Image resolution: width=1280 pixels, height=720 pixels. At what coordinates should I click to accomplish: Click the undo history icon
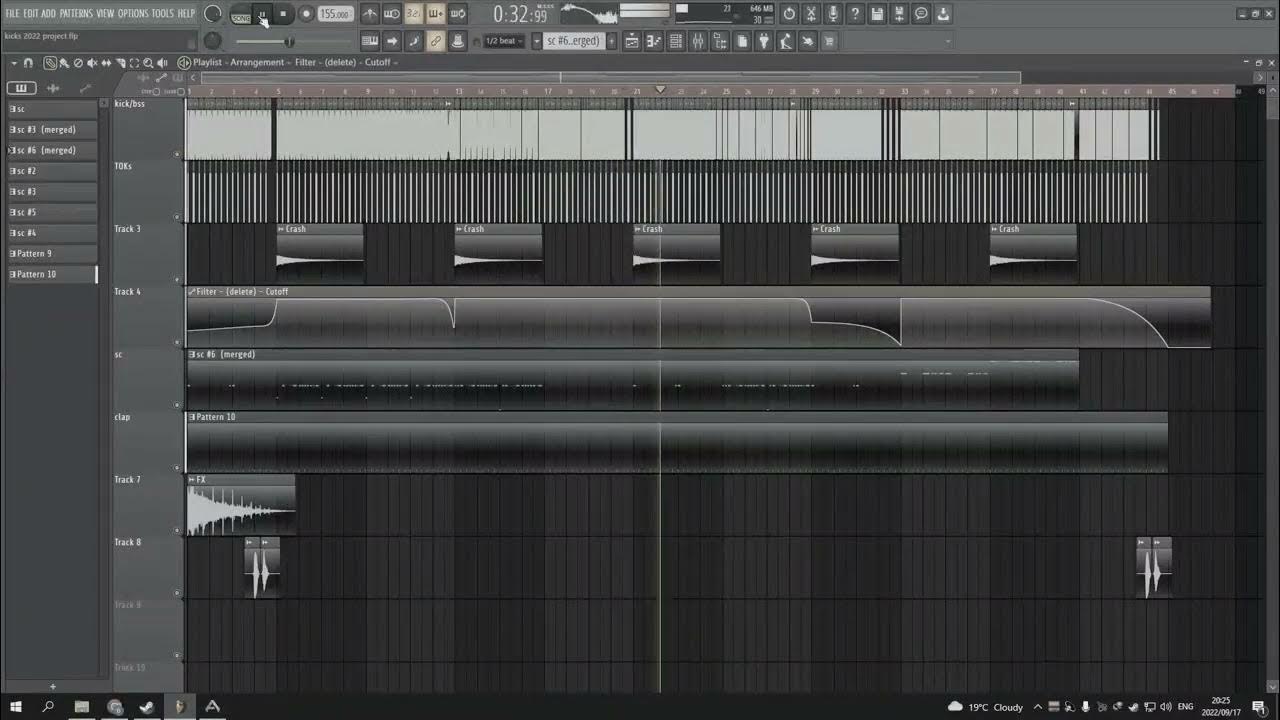(x=789, y=14)
